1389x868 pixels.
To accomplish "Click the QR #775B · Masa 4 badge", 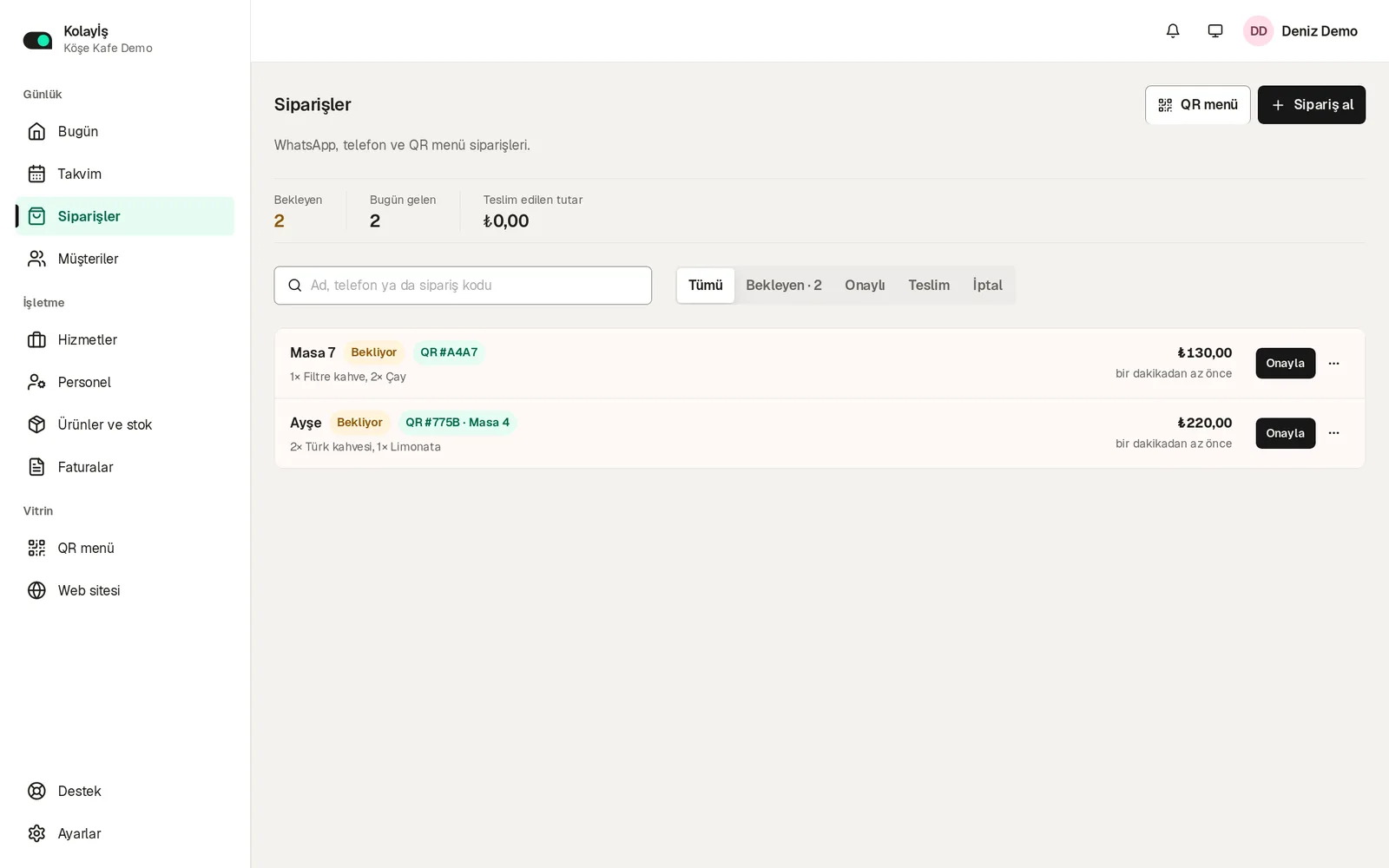I will pyautogui.click(x=458, y=423).
